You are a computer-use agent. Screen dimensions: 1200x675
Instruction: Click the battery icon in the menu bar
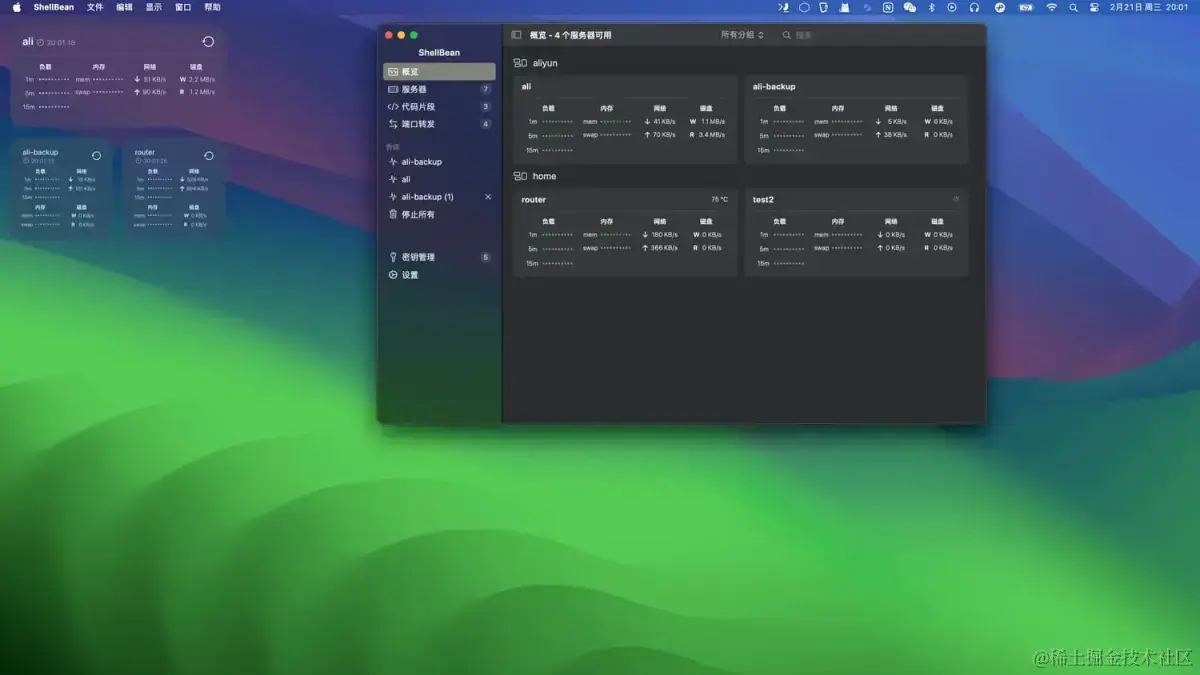pos(1026,7)
